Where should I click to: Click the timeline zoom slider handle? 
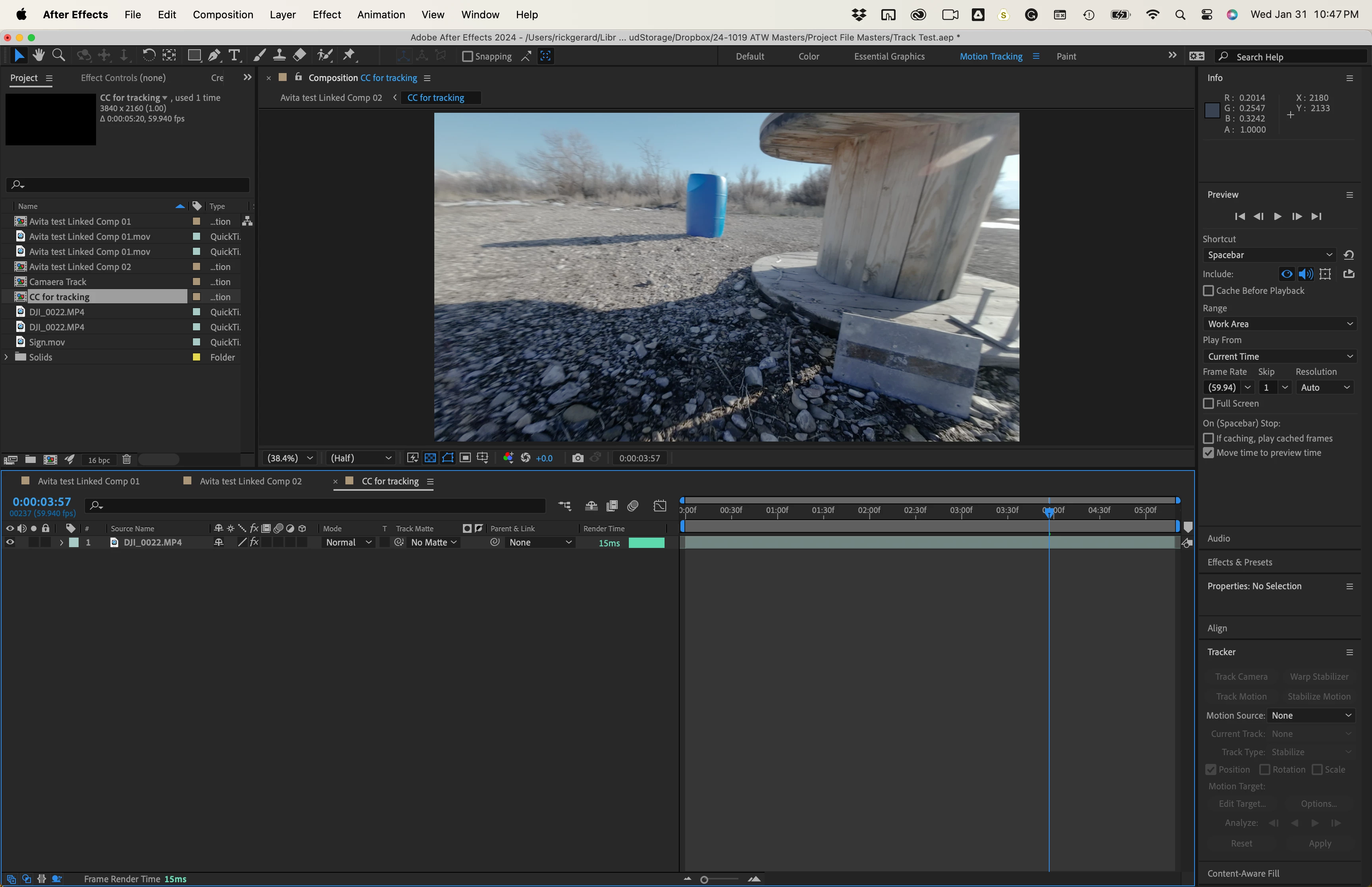(703, 879)
